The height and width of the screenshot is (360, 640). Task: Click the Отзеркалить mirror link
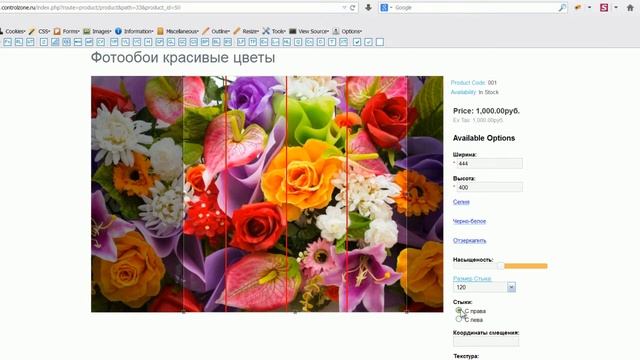coord(469,240)
